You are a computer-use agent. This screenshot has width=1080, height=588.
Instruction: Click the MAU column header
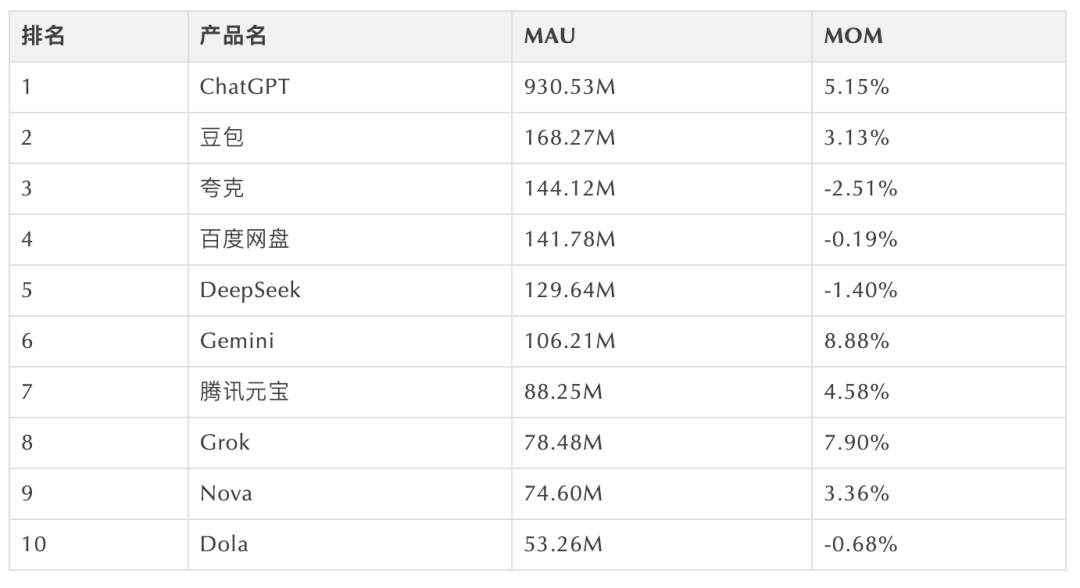click(x=549, y=37)
